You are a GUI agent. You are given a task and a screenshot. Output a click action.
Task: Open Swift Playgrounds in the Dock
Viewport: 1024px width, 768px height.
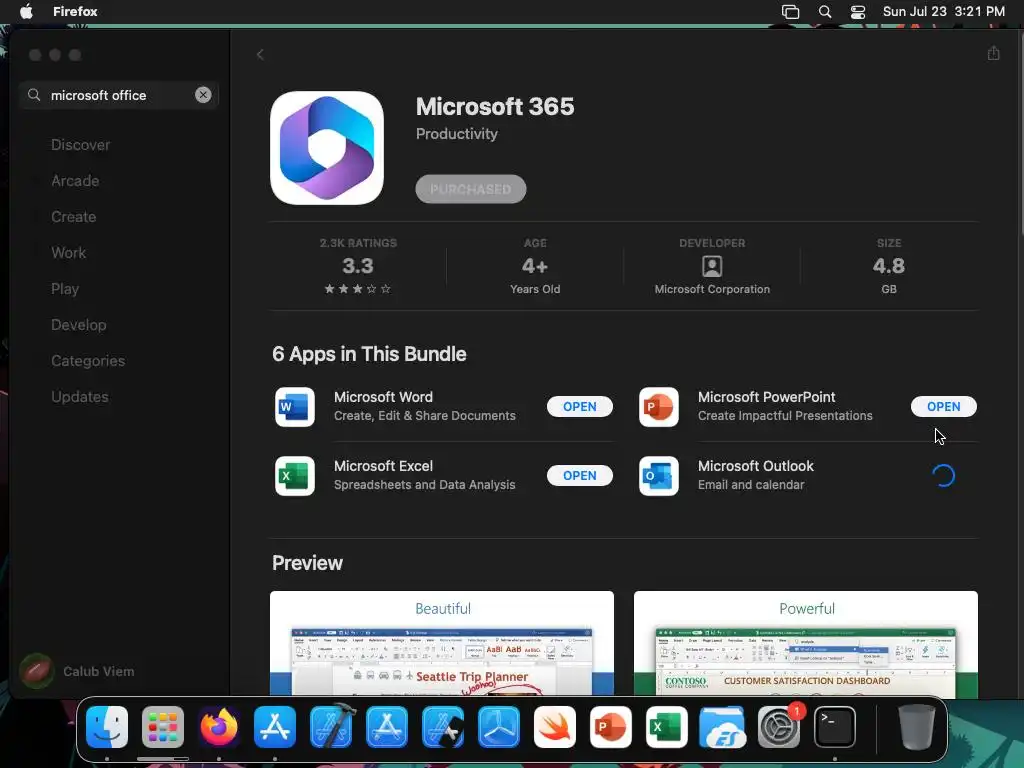coord(555,727)
